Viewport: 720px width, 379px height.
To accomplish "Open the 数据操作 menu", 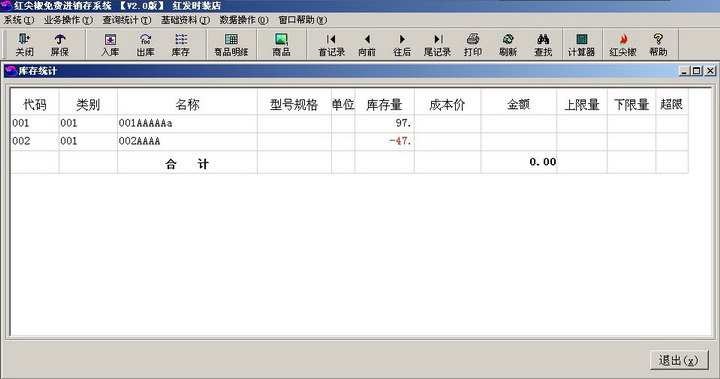I will (244, 20).
